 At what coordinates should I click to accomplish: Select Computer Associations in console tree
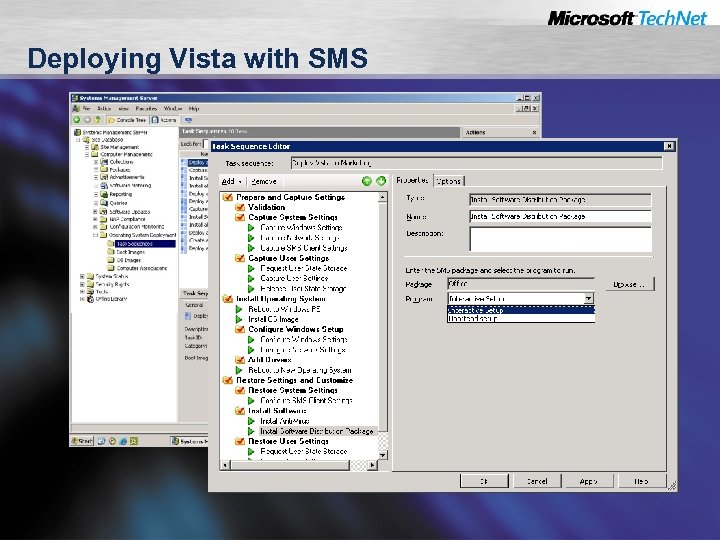(x=142, y=268)
